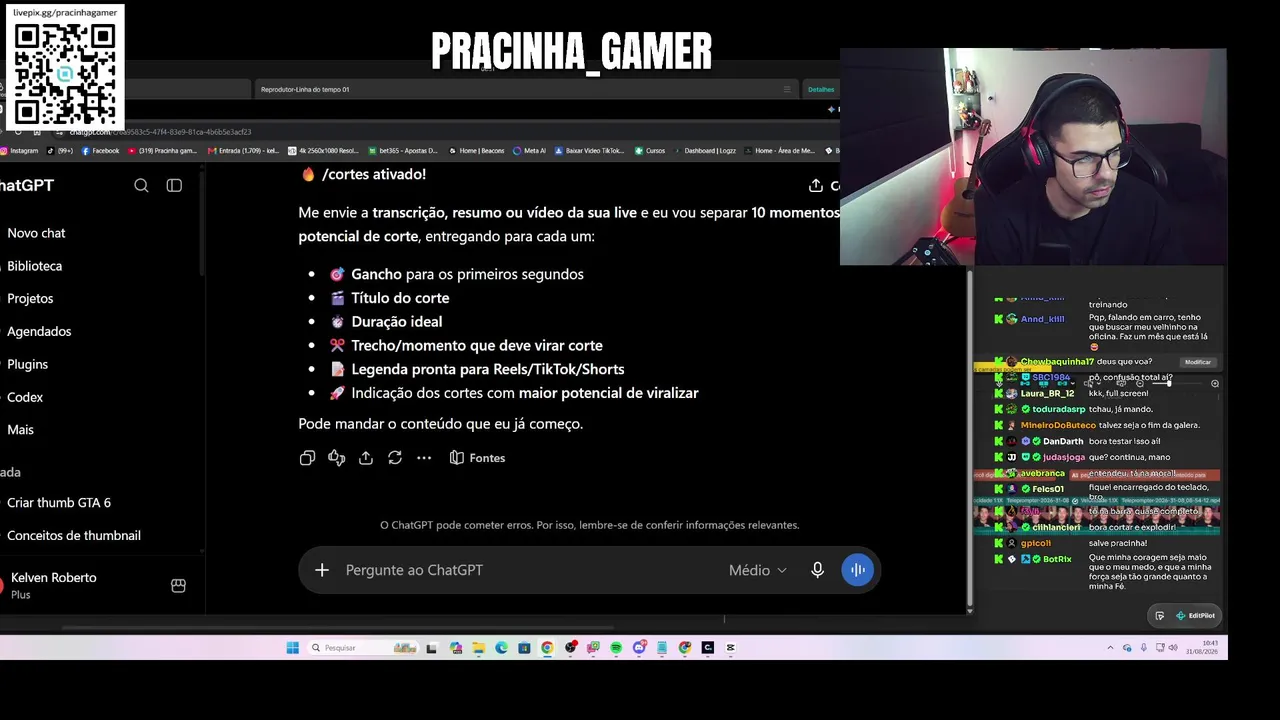The width and height of the screenshot is (1280, 720).
Task: Open Agendados in the sidebar
Action: [x=39, y=332]
